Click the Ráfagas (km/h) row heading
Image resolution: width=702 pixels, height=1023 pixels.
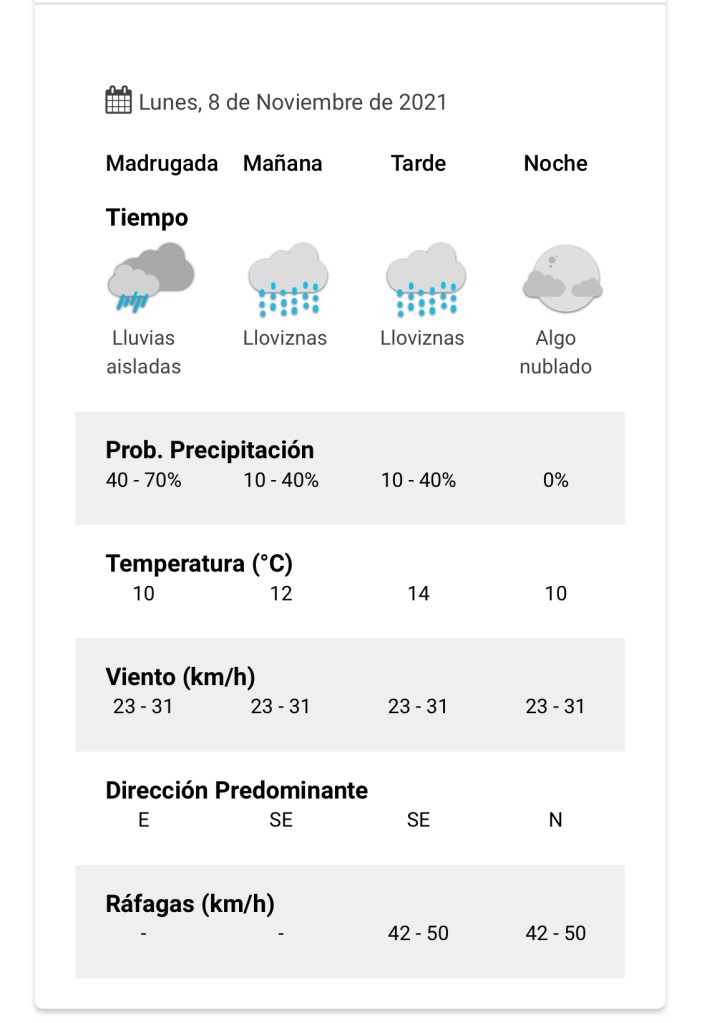click(190, 905)
